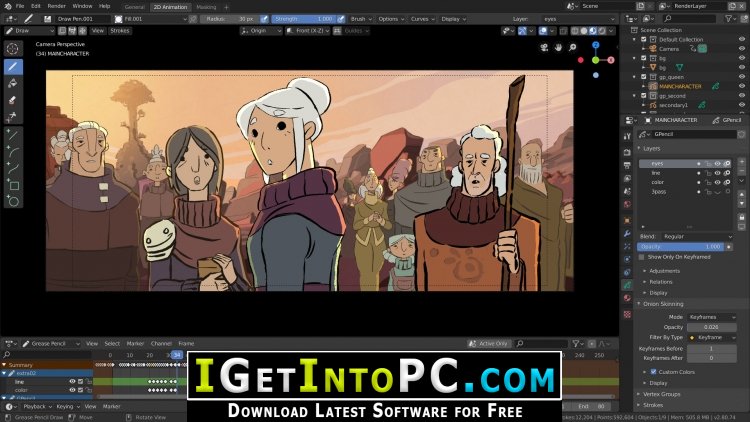Open the Keying popover in timeline

click(67, 407)
